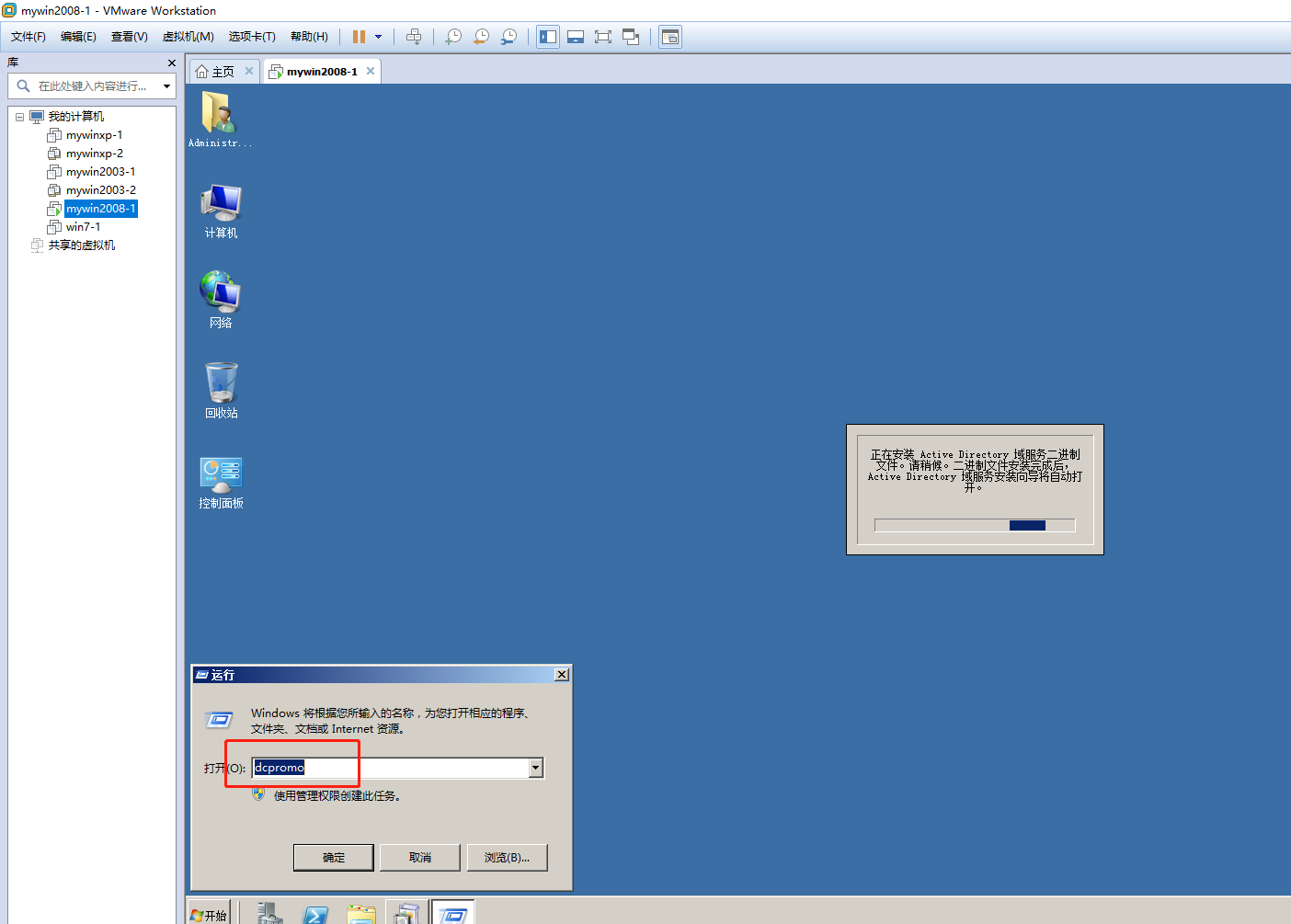
Task: Select mywinxp-2 in the library
Action: [x=94, y=154]
